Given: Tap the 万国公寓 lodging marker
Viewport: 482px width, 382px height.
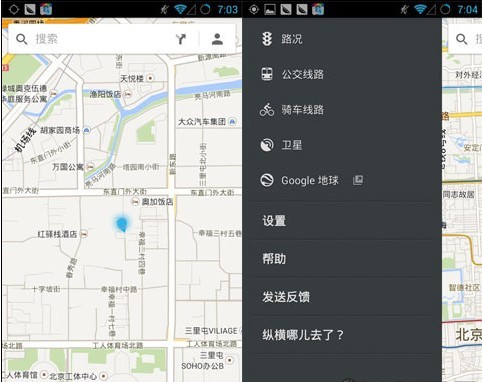Looking at the screenshot, I should 90,167.
